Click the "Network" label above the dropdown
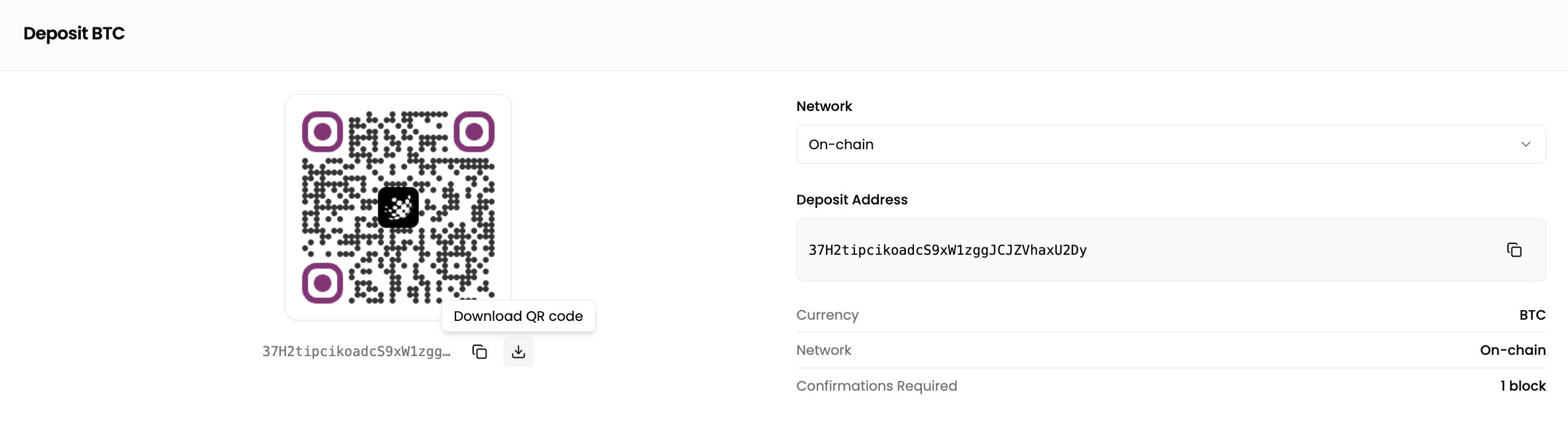Image resolution: width=1568 pixels, height=421 pixels. coord(824,107)
